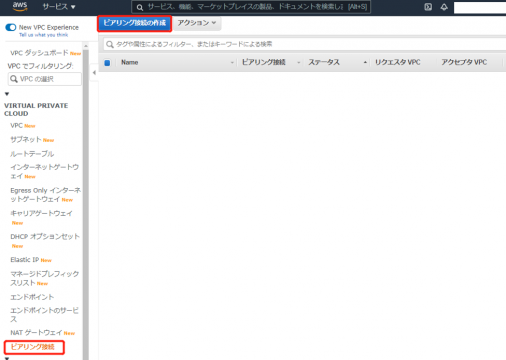
Task: Open Tell us what you think link
Action: (x=43, y=35)
